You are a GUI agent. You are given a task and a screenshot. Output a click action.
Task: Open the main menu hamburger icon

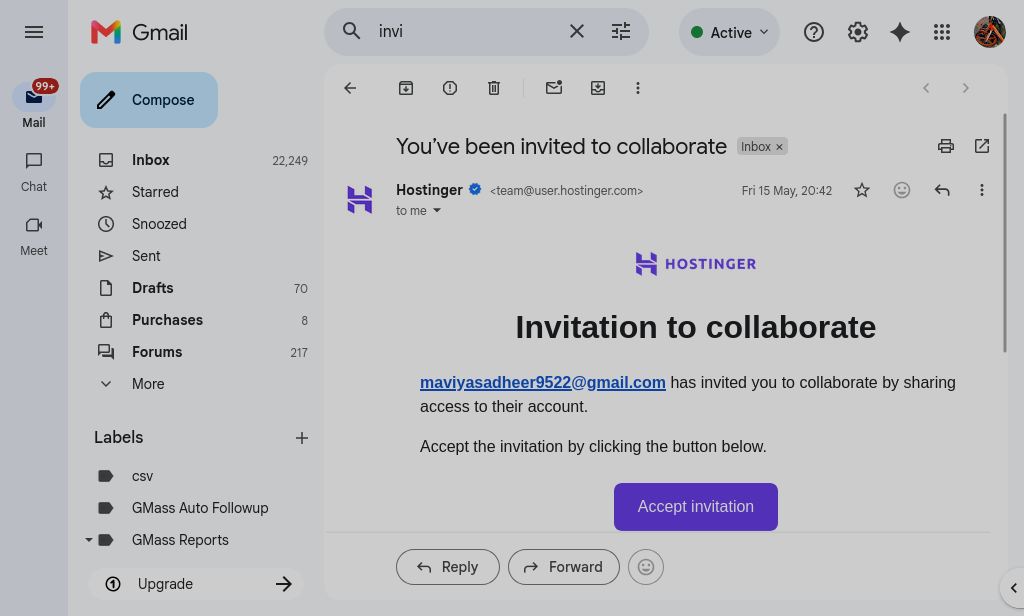[34, 32]
